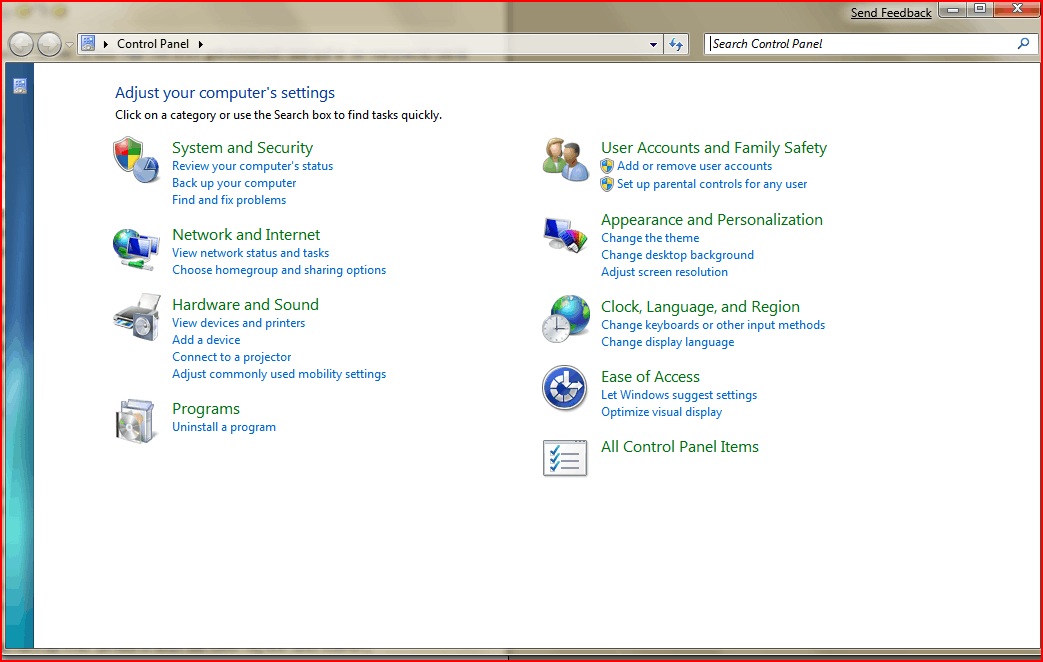The height and width of the screenshot is (662, 1043).
Task: Choose Connect to a projector
Action: point(231,357)
